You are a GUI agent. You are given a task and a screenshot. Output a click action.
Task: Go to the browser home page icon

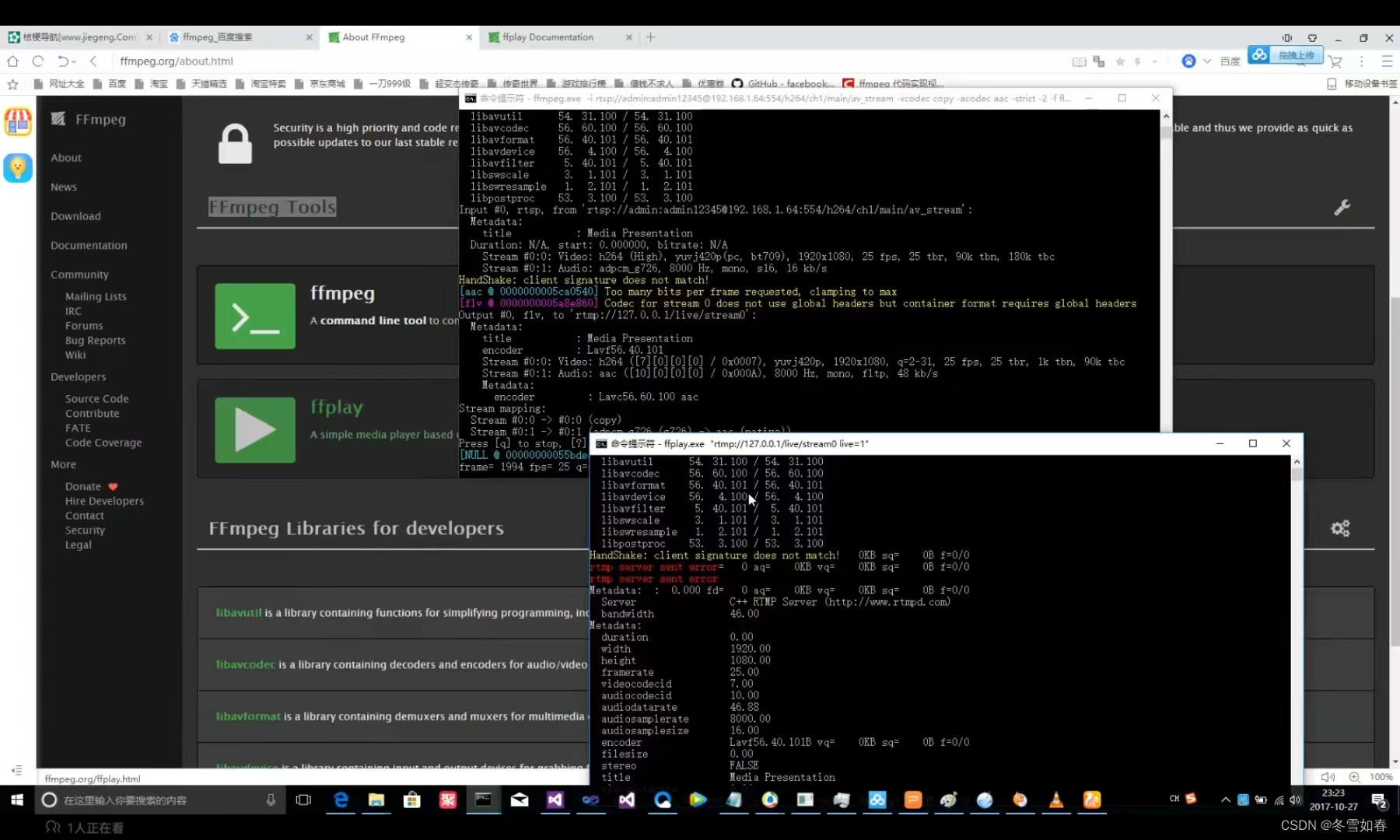point(12,61)
